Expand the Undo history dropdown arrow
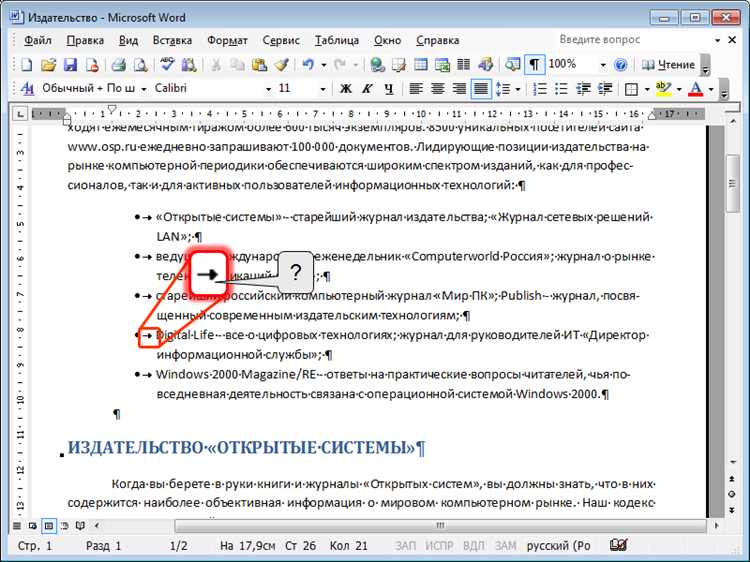750x562 pixels. tap(324, 65)
